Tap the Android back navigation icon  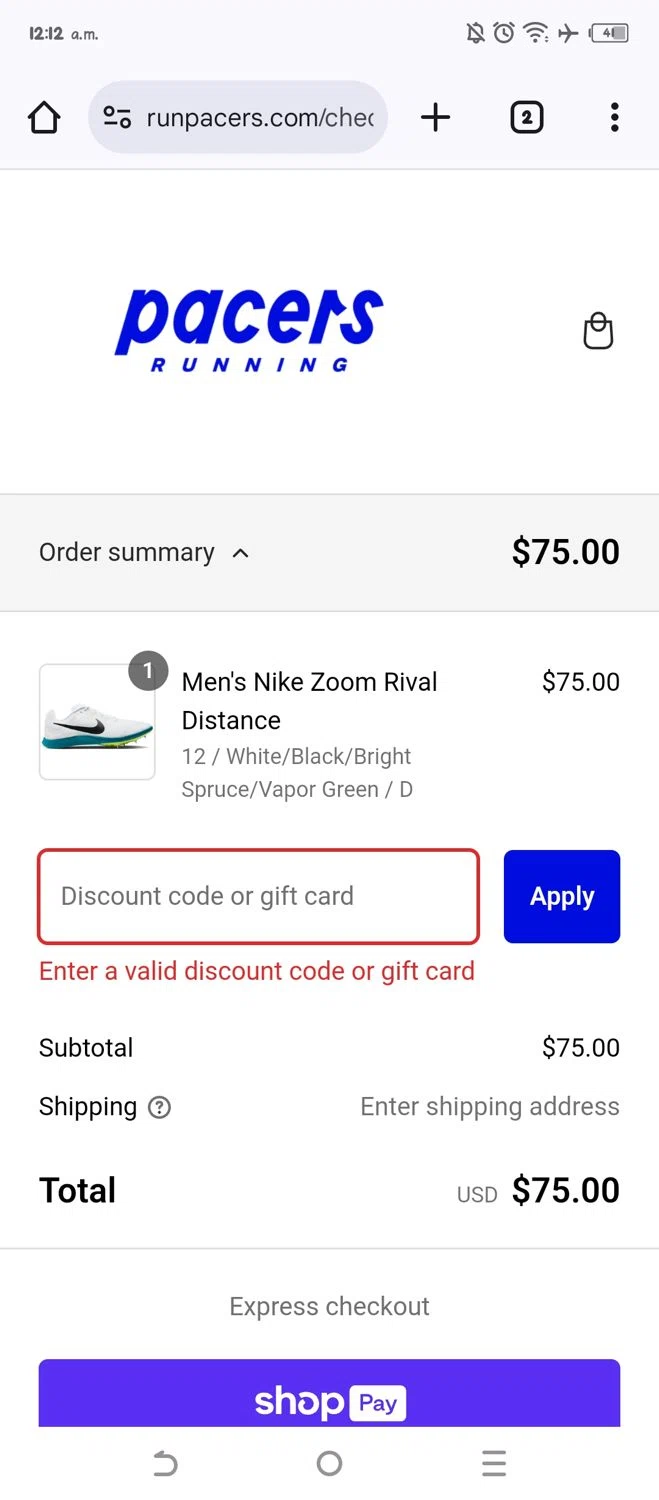coord(165,1464)
